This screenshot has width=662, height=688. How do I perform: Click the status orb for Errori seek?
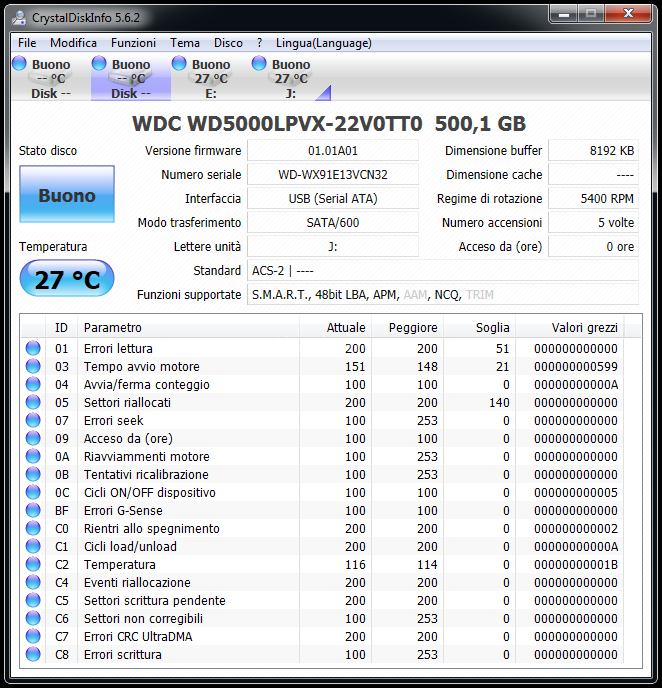[x=33, y=420]
